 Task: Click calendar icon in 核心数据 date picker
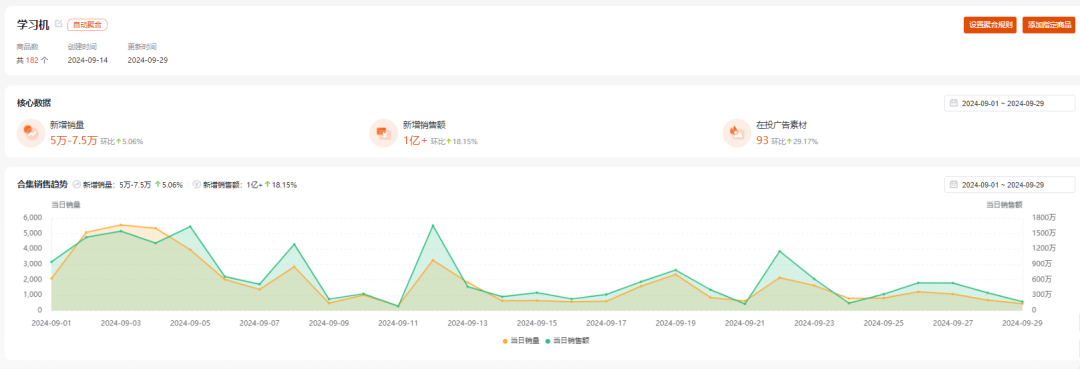coord(954,103)
